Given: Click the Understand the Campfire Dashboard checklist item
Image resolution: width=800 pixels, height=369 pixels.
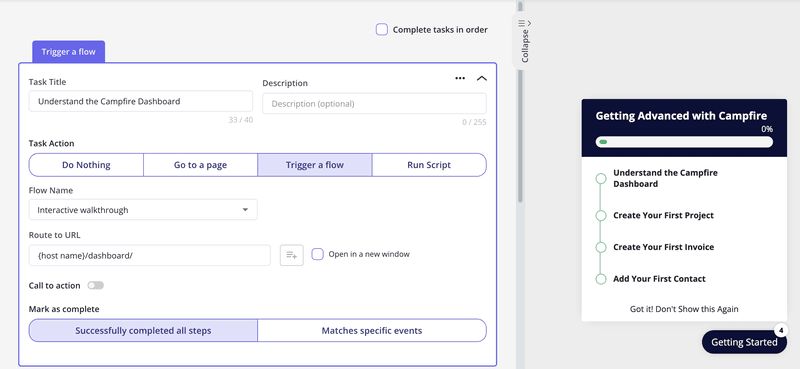Looking at the screenshot, I should click(665, 178).
